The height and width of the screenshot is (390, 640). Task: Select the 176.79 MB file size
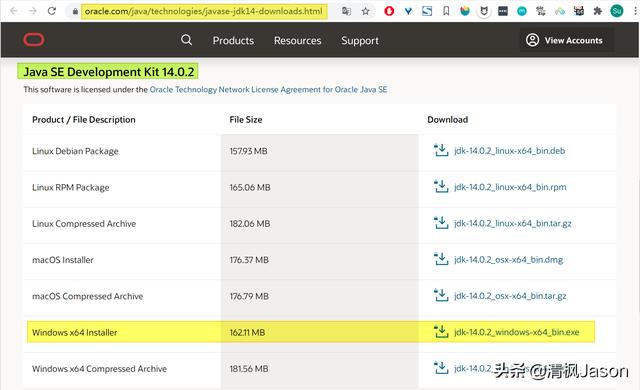click(x=249, y=296)
